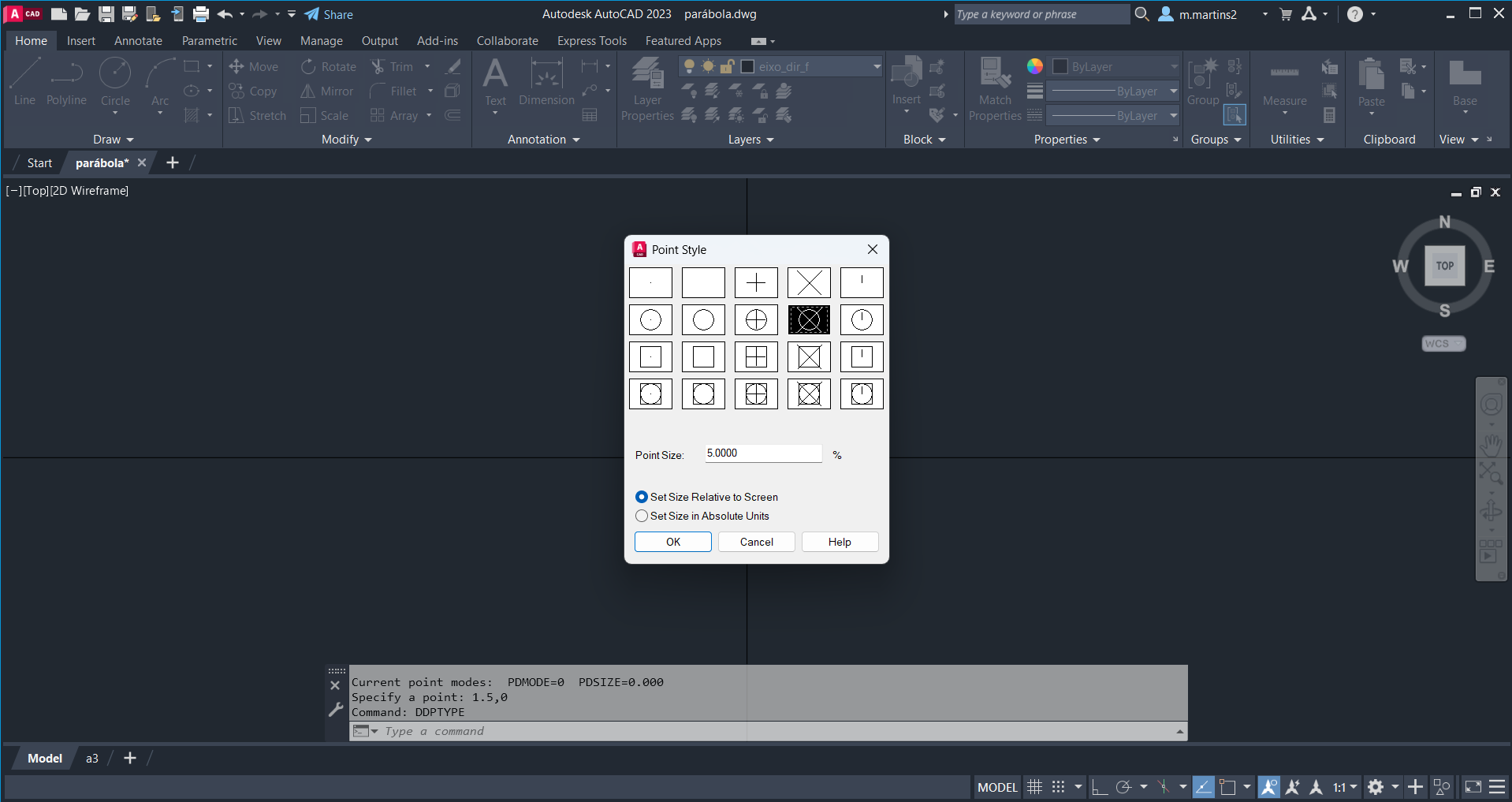Image resolution: width=1512 pixels, height=802 pixels.
Task: Activate the Circle tool
Action: pos(115,82)
